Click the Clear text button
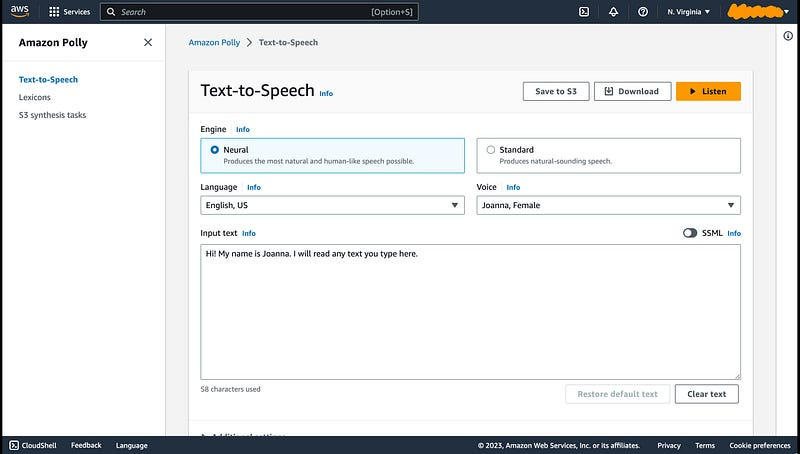 point(707,394)
